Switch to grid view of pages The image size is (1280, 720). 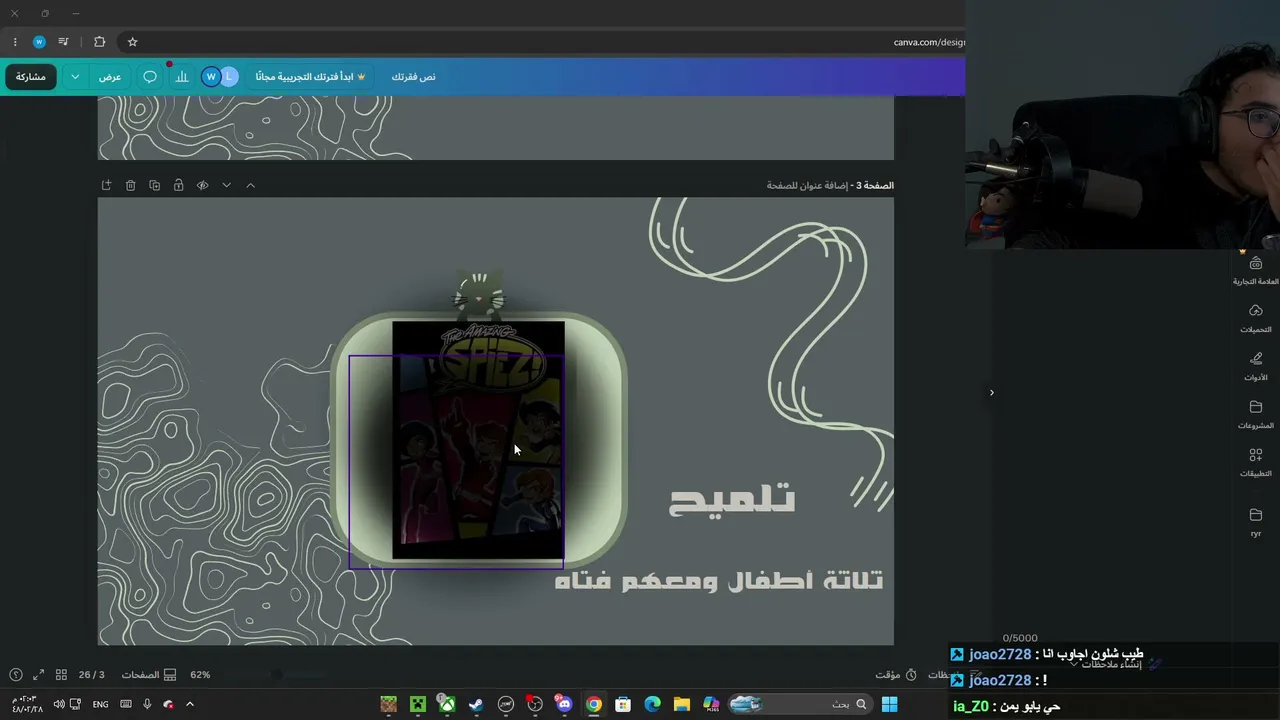[x=61, y=675]
